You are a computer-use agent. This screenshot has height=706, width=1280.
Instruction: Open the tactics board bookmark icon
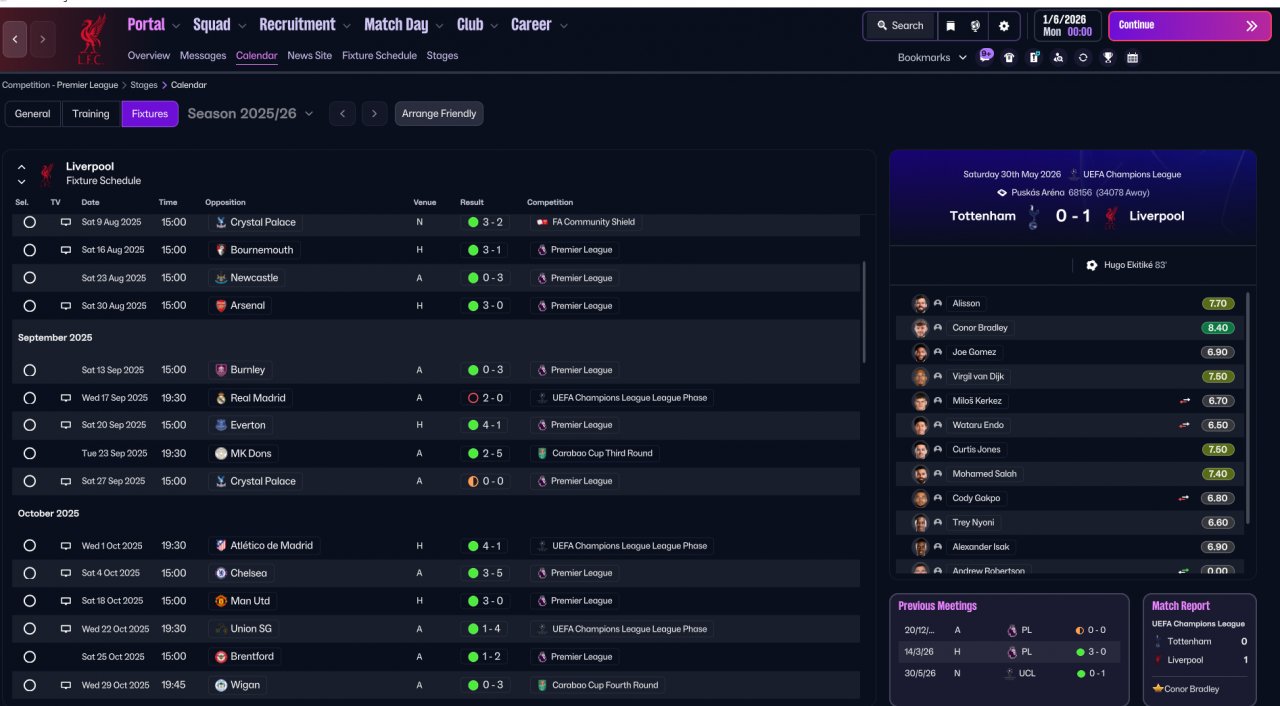pyautogui.click(x=1034, y=57)
